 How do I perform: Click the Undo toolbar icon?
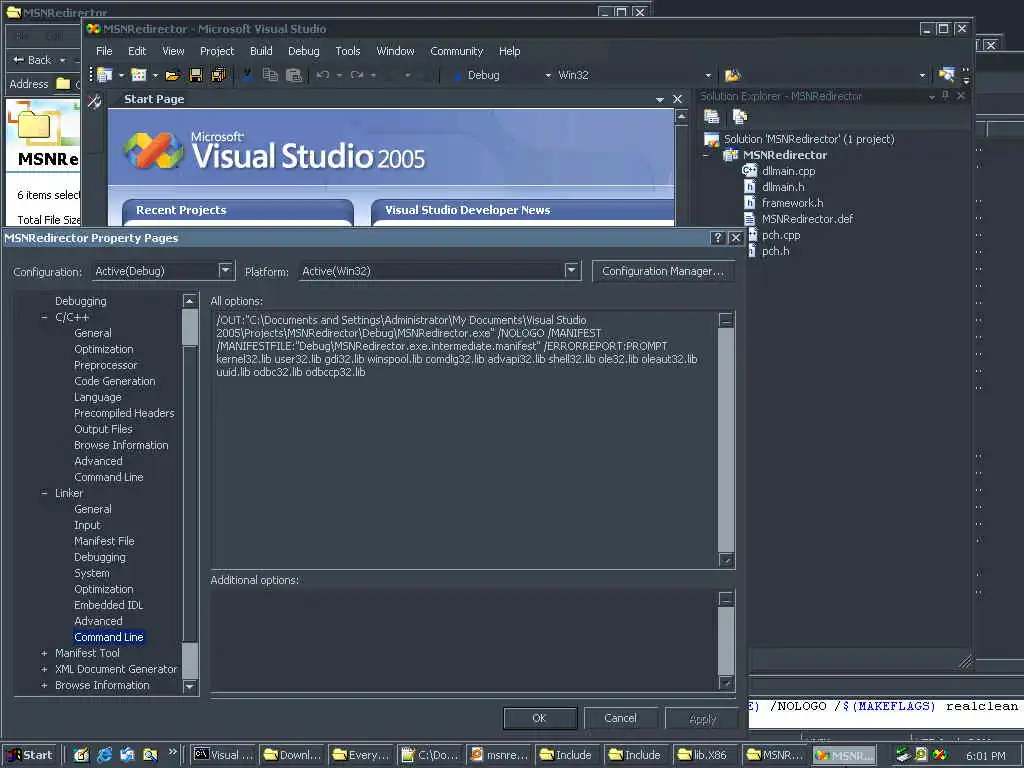[x=323, y=75]
